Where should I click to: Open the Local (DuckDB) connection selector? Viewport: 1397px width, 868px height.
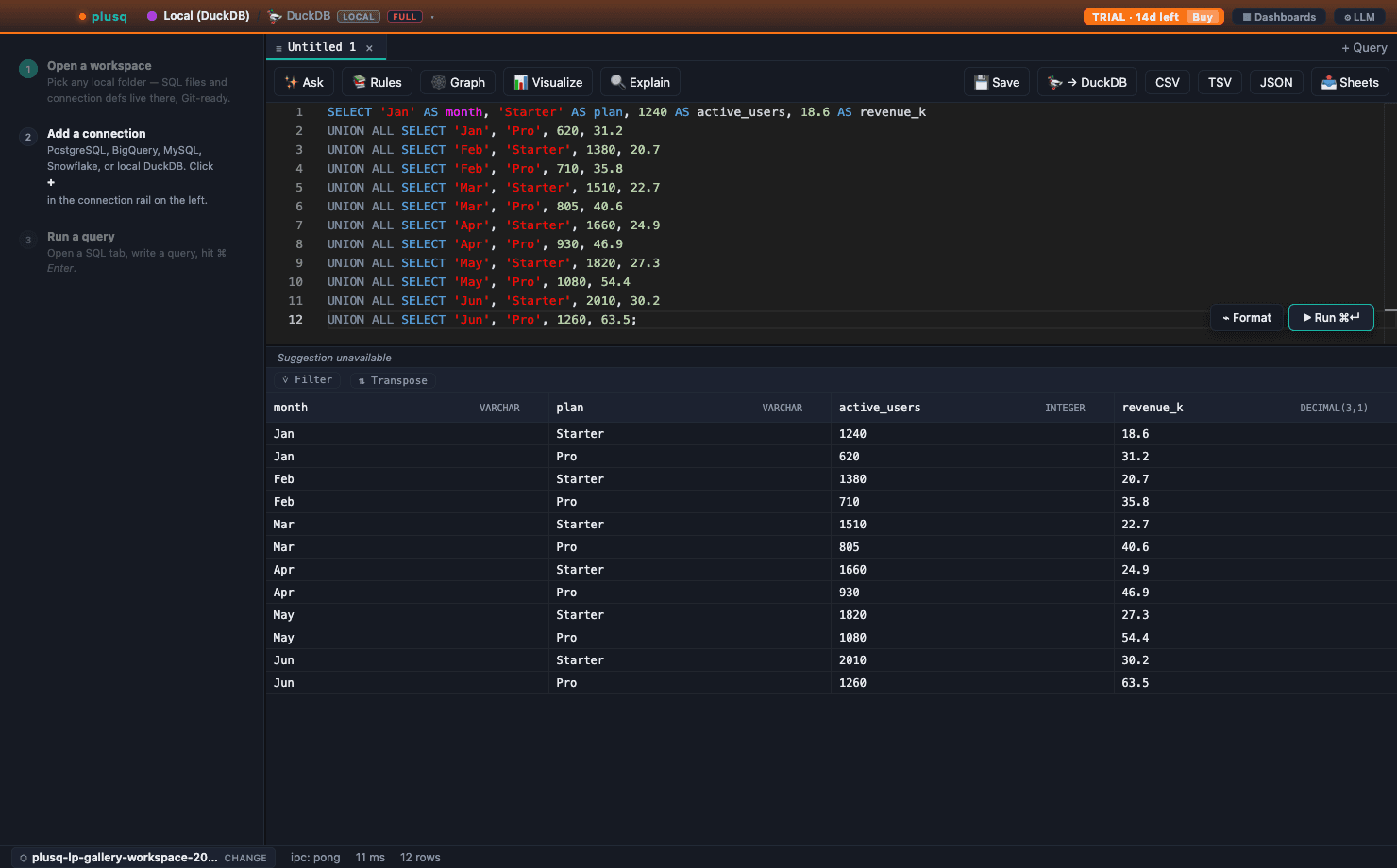(x=198, y=16)
